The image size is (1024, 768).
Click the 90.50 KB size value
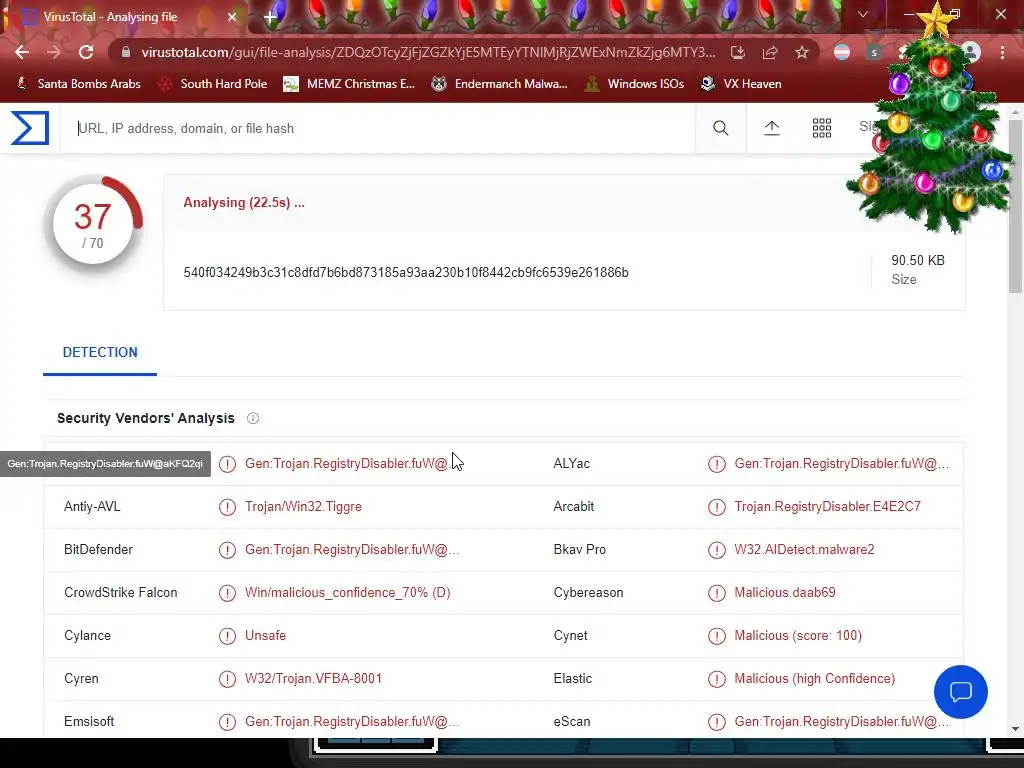pyautogui.click(x=918, y=261)
